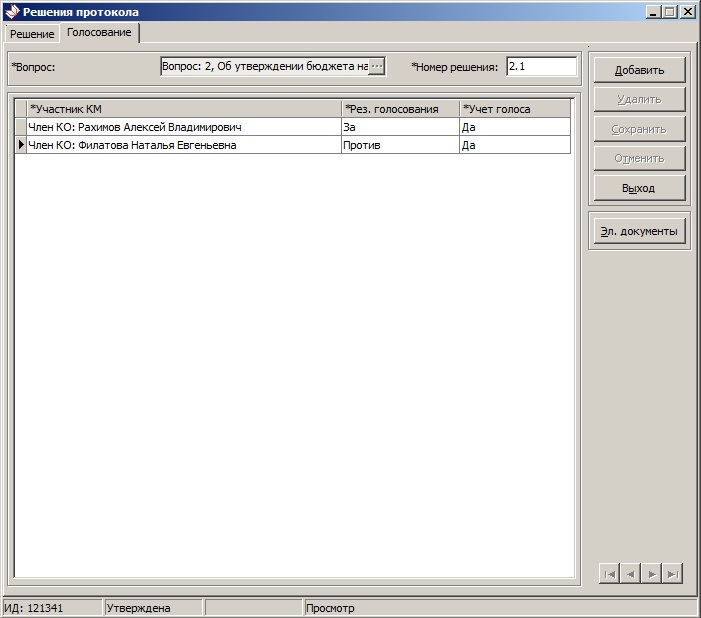This screenshot has height=618, width=701.
Task: Go to last record navigation arrow
Action: [673, 574]
